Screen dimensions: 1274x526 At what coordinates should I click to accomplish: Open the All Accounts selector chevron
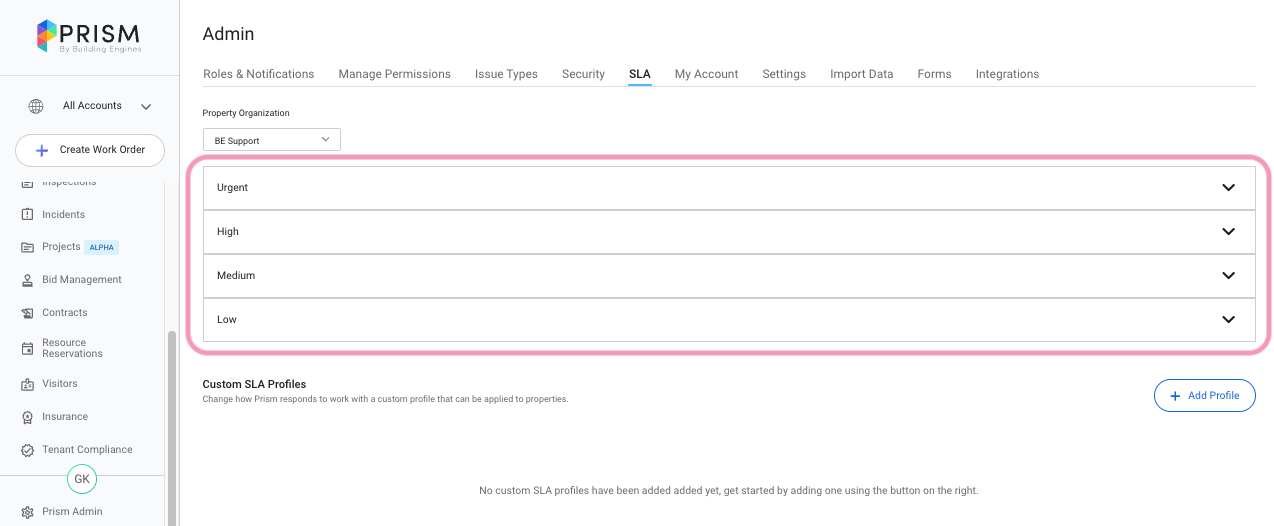pos(146,107)
